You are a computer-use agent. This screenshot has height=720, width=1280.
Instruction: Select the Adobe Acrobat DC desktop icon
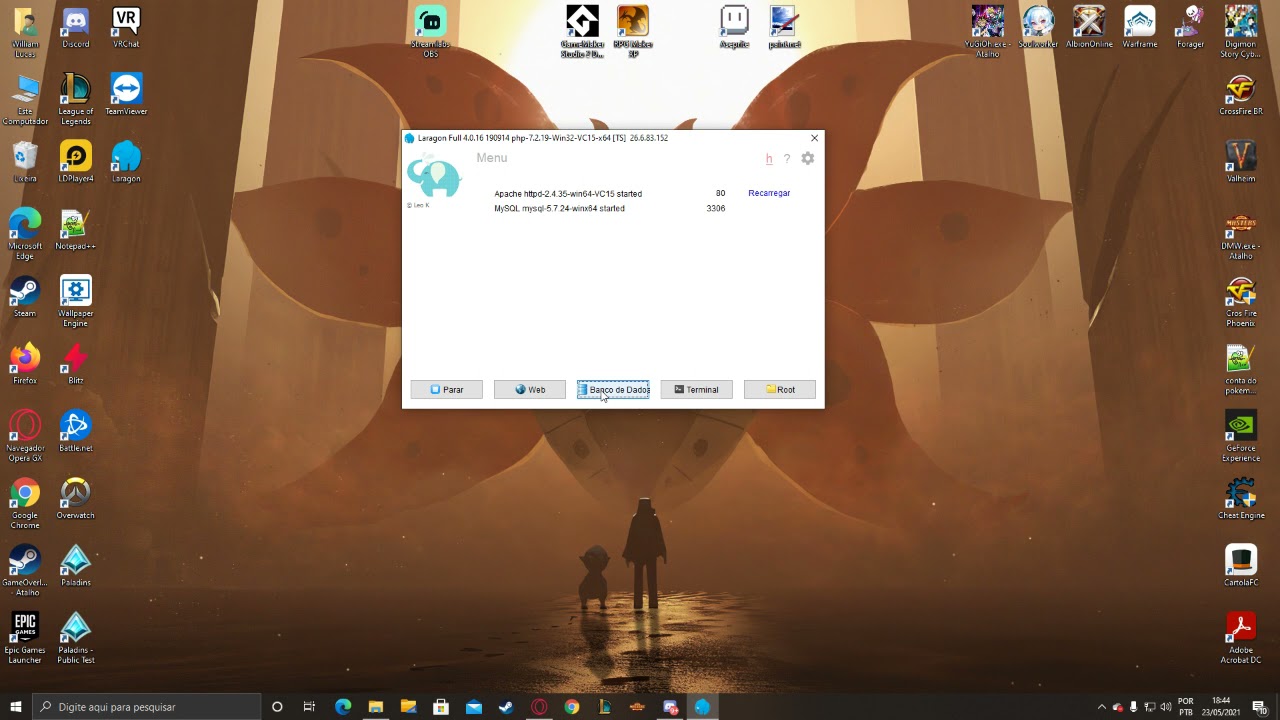[1241, 638]
